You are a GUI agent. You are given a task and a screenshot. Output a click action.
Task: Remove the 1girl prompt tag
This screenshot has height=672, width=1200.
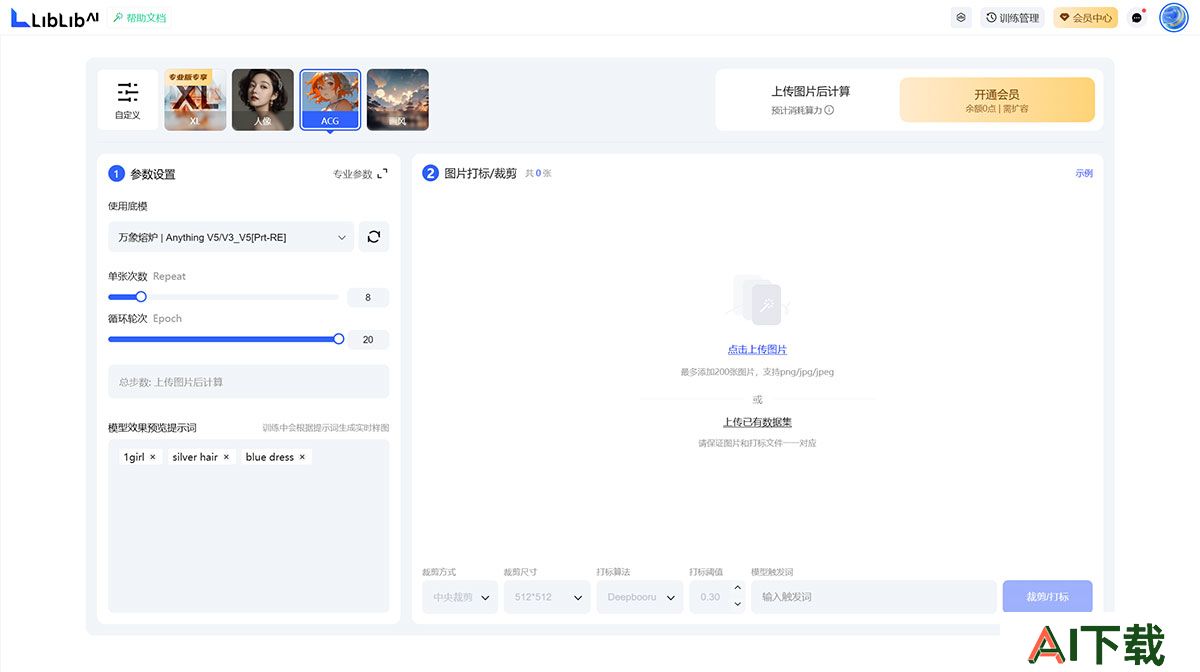[153, 457]
